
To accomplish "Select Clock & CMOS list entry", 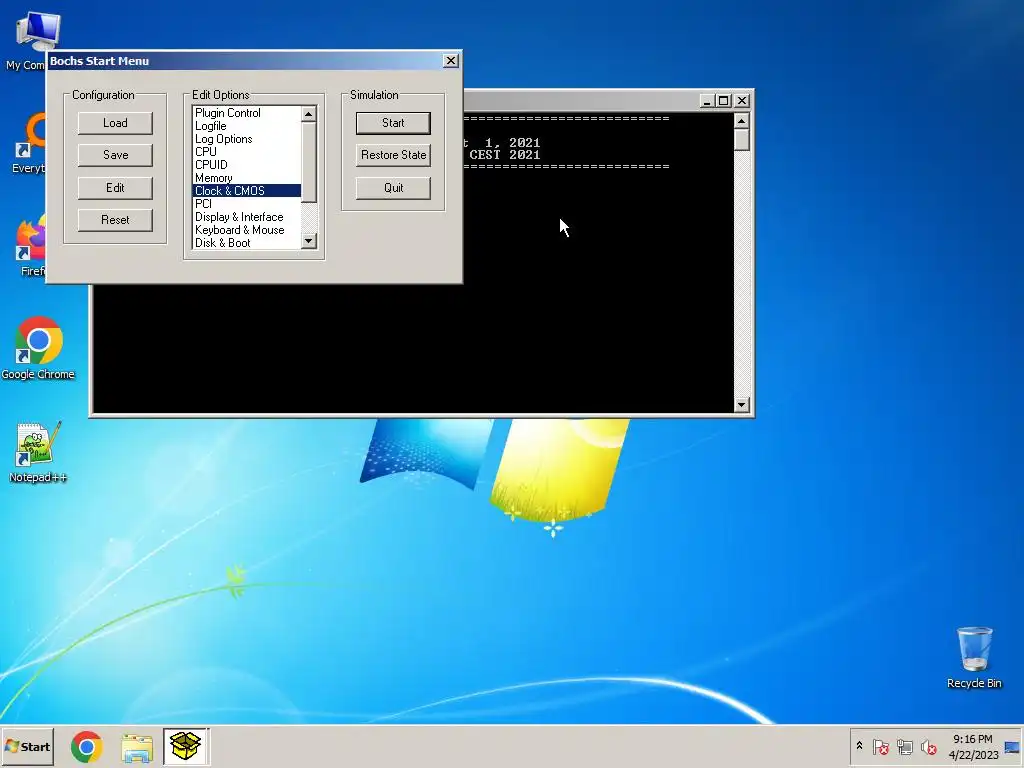I will [x=247, y=191].
